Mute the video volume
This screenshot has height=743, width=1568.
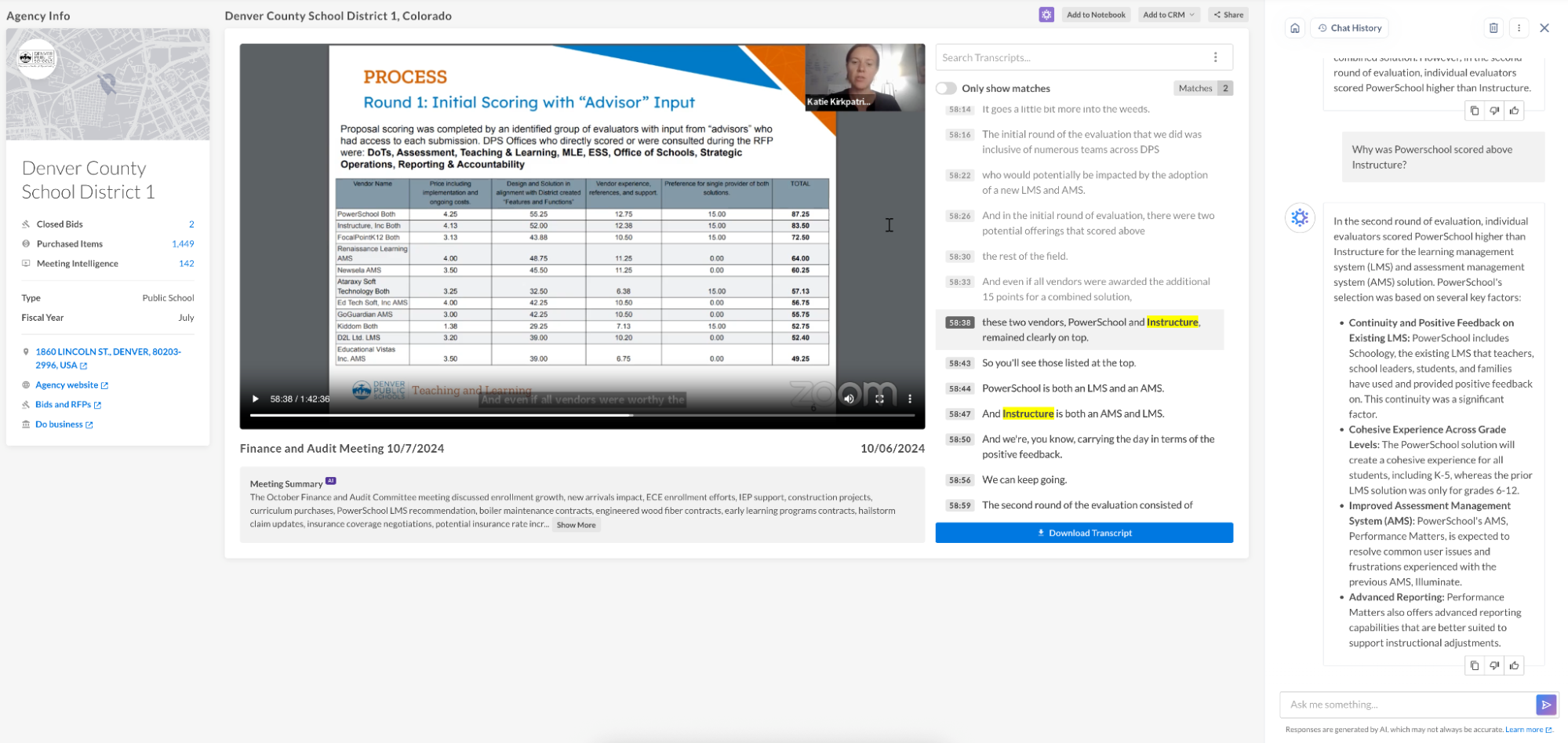click(x=849, y=399)
